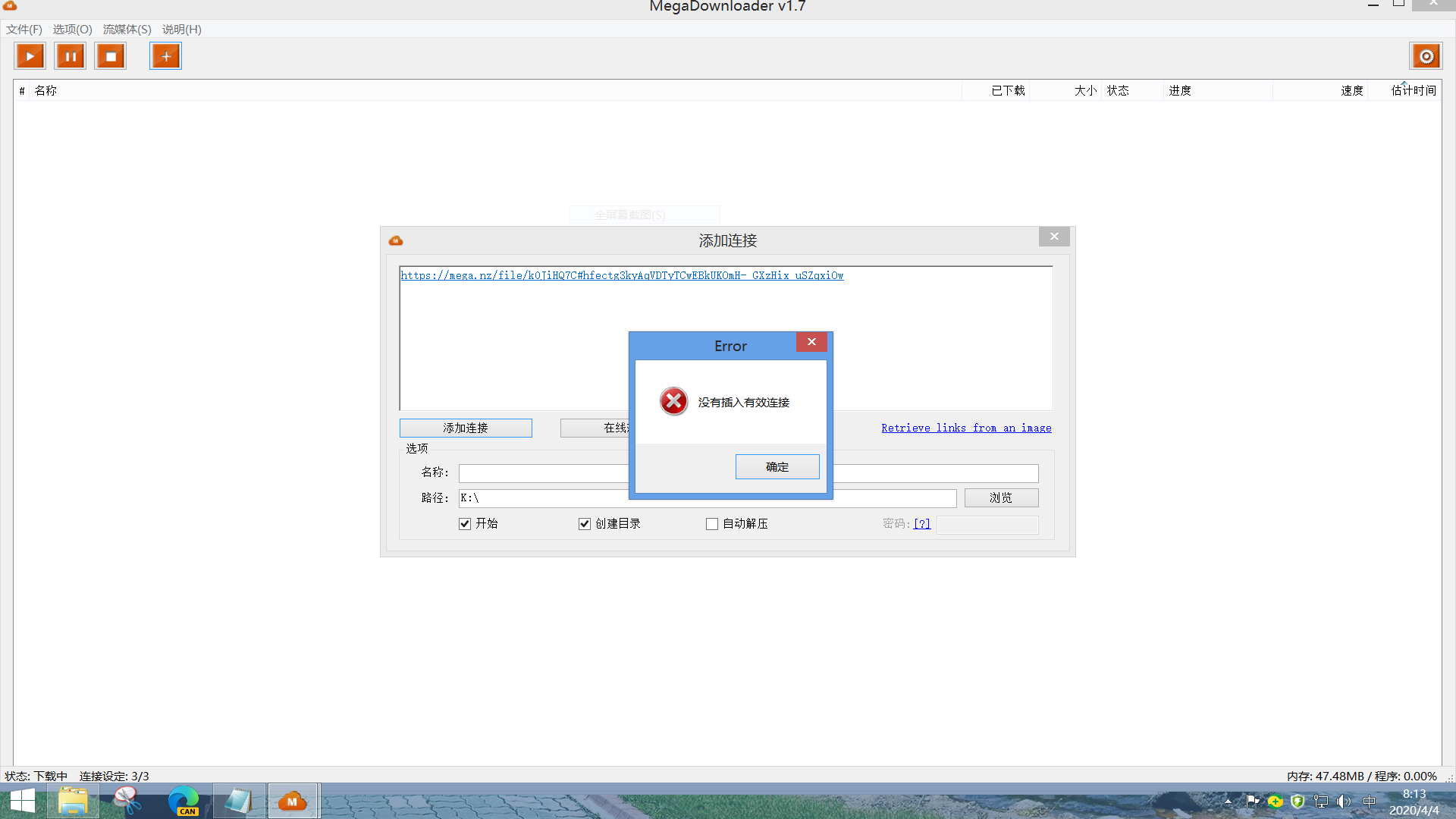Open the Windows Start menu
The image size is (1456, 819).
[x=22, y=801]
